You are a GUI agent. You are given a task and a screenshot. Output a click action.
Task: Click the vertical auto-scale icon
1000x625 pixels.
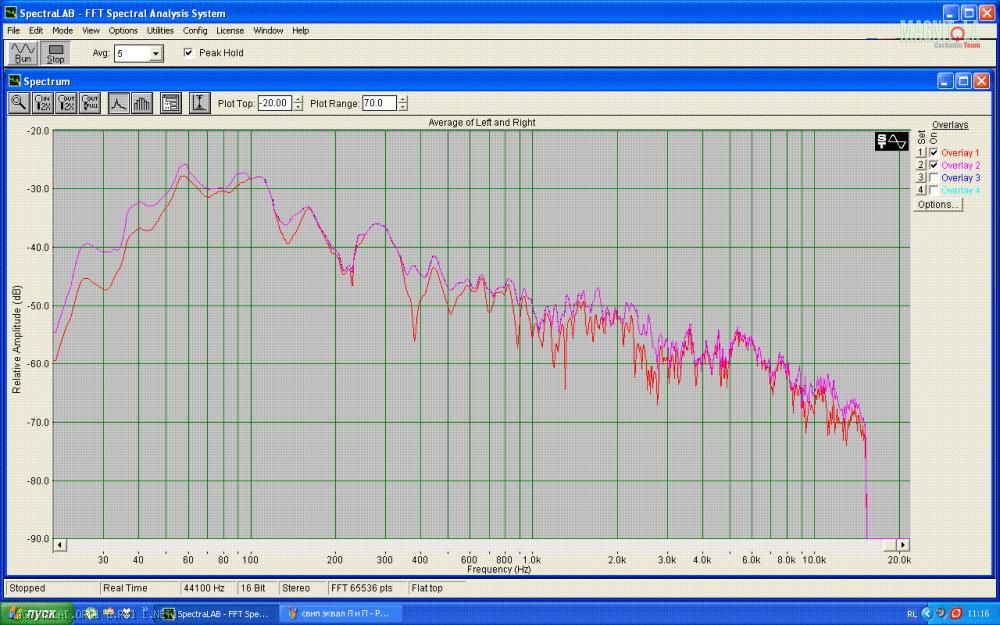click(x=199, y=102)
